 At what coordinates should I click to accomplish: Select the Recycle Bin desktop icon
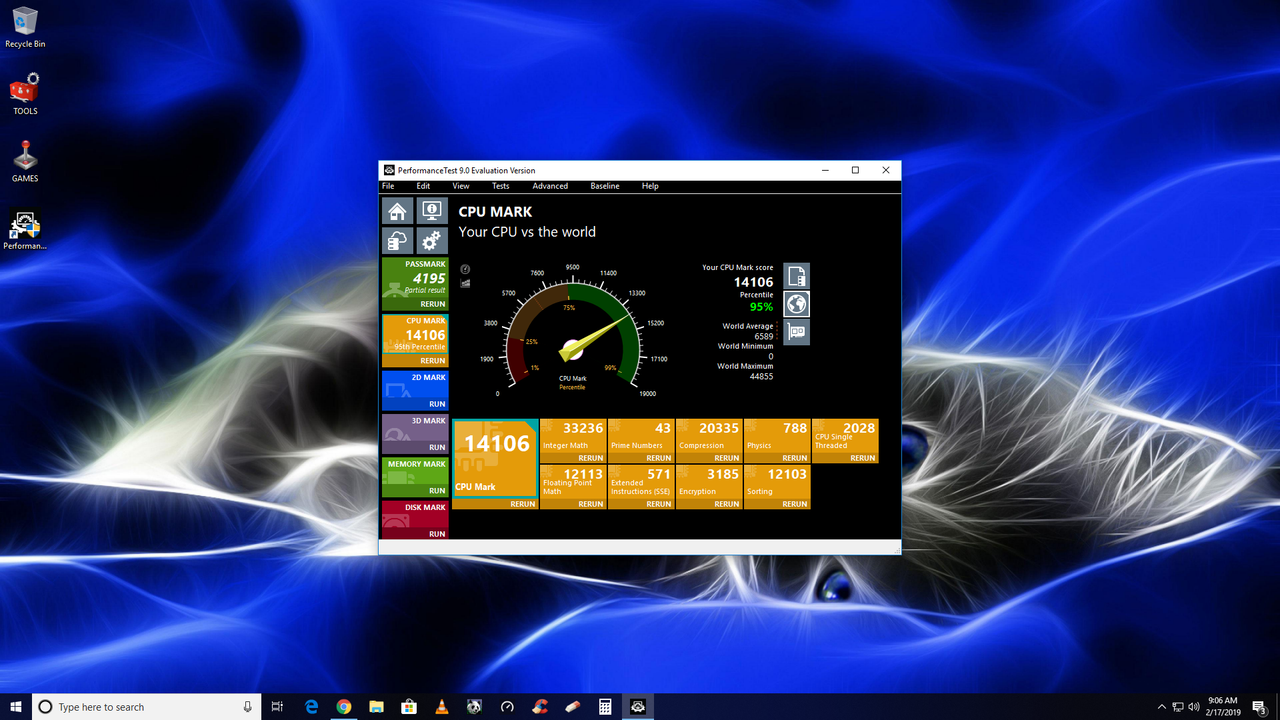pos(25,28)
